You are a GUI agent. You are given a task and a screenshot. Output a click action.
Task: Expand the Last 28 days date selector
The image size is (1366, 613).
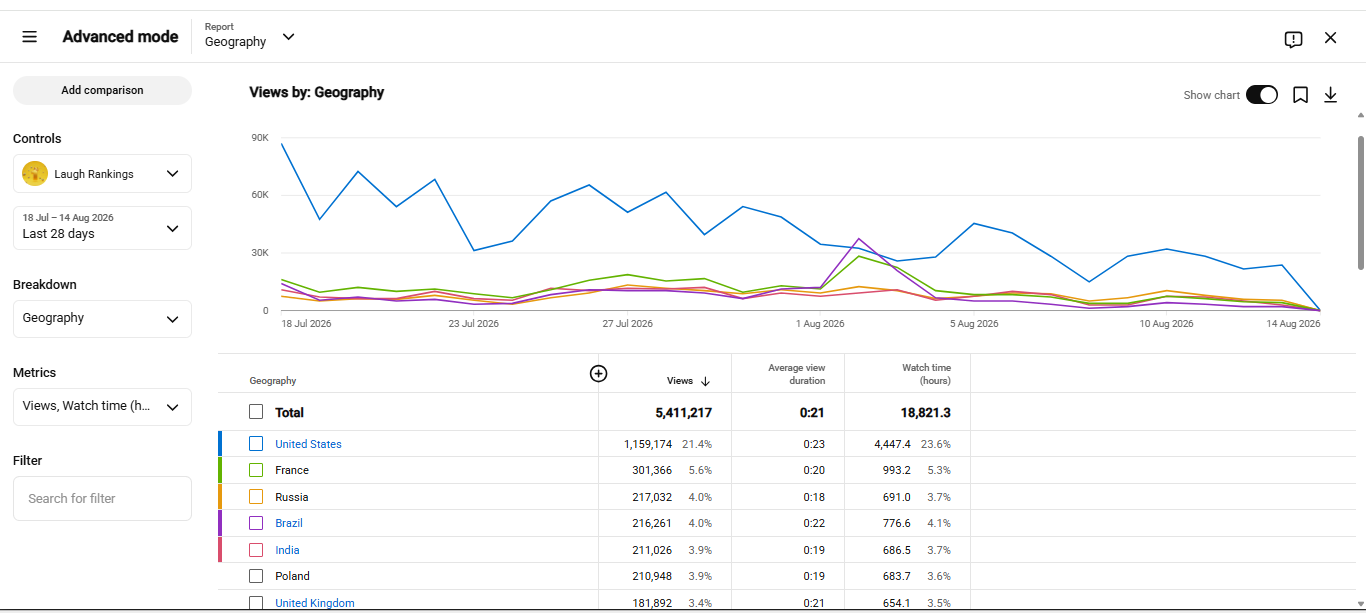click(x=102, y=228)
